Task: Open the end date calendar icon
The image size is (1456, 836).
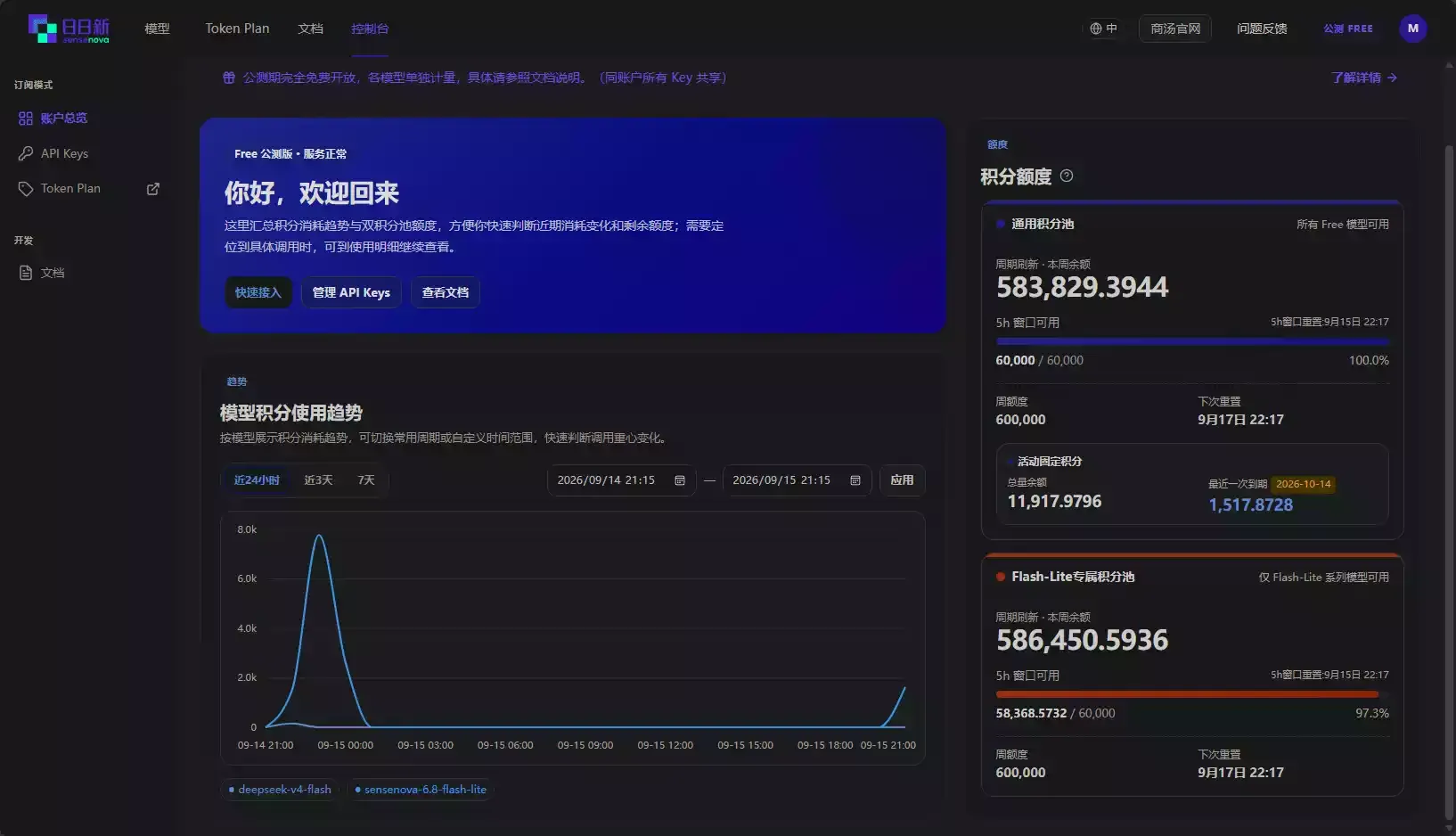Action: 855,480
